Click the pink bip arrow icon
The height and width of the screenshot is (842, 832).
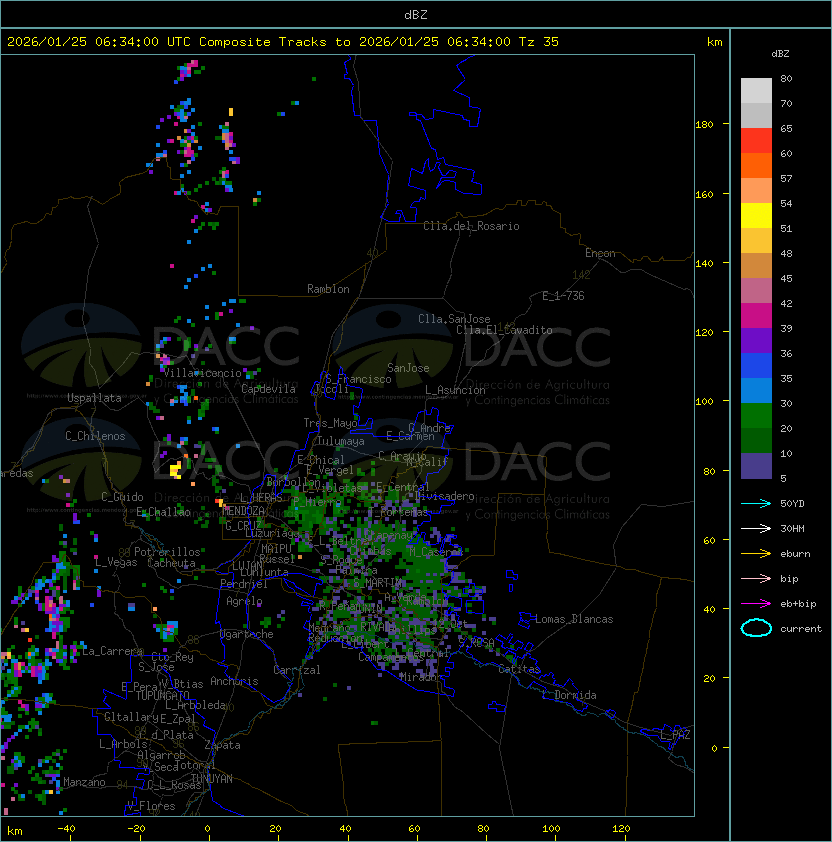(x=756, y=578)
